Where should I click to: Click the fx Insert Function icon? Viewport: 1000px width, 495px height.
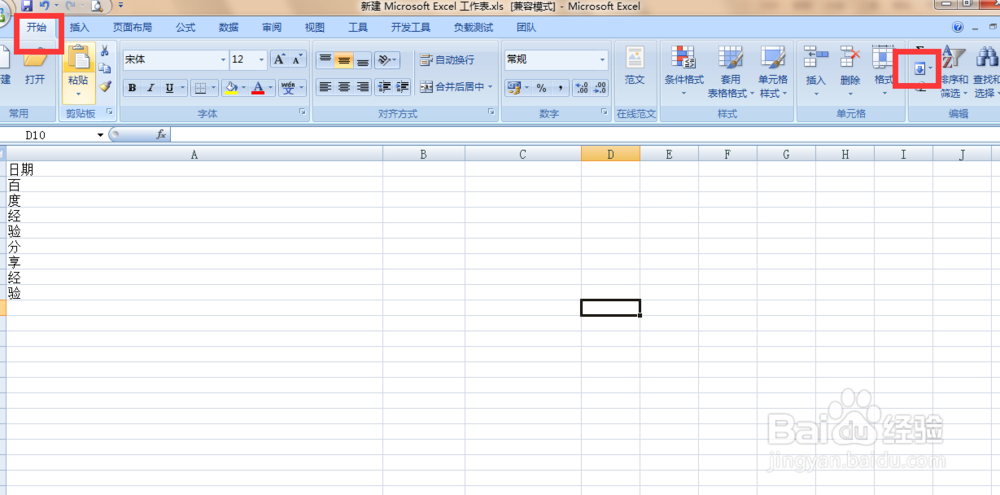[x=161, y=135]
